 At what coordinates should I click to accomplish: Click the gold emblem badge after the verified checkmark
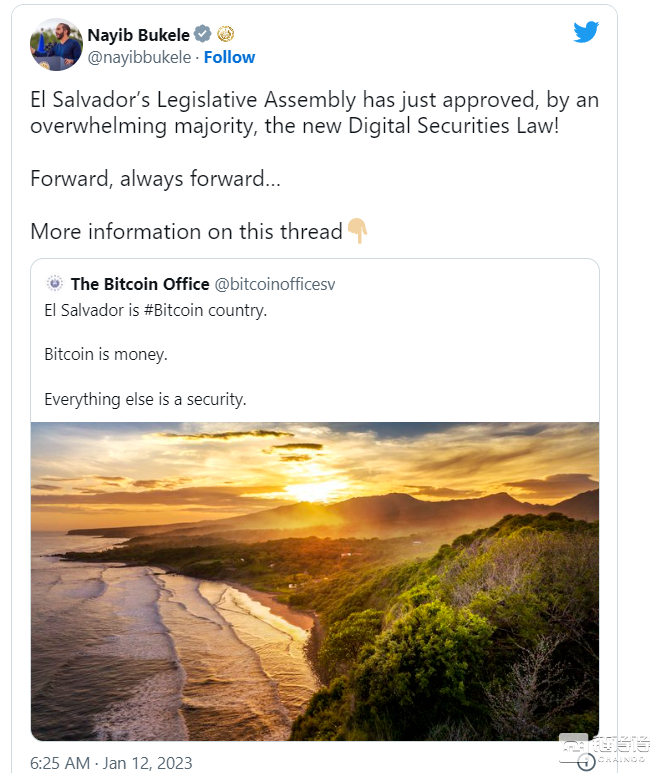225,35
